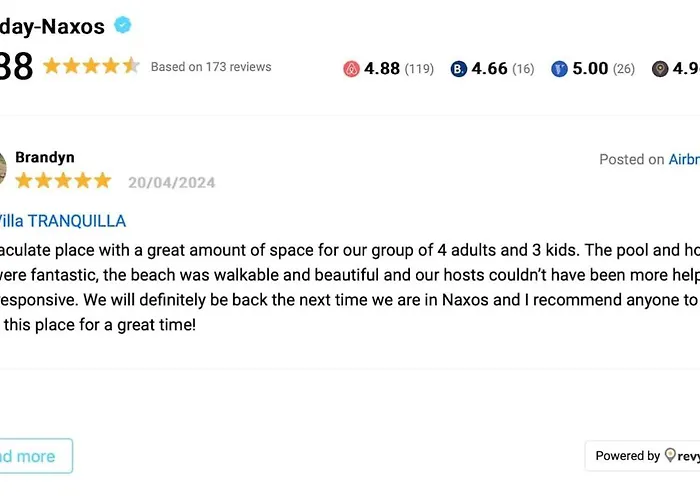Screen dimensions: 700x500
Task: Click the Revyoos pin logo icon
Action: tap(670, 456)
